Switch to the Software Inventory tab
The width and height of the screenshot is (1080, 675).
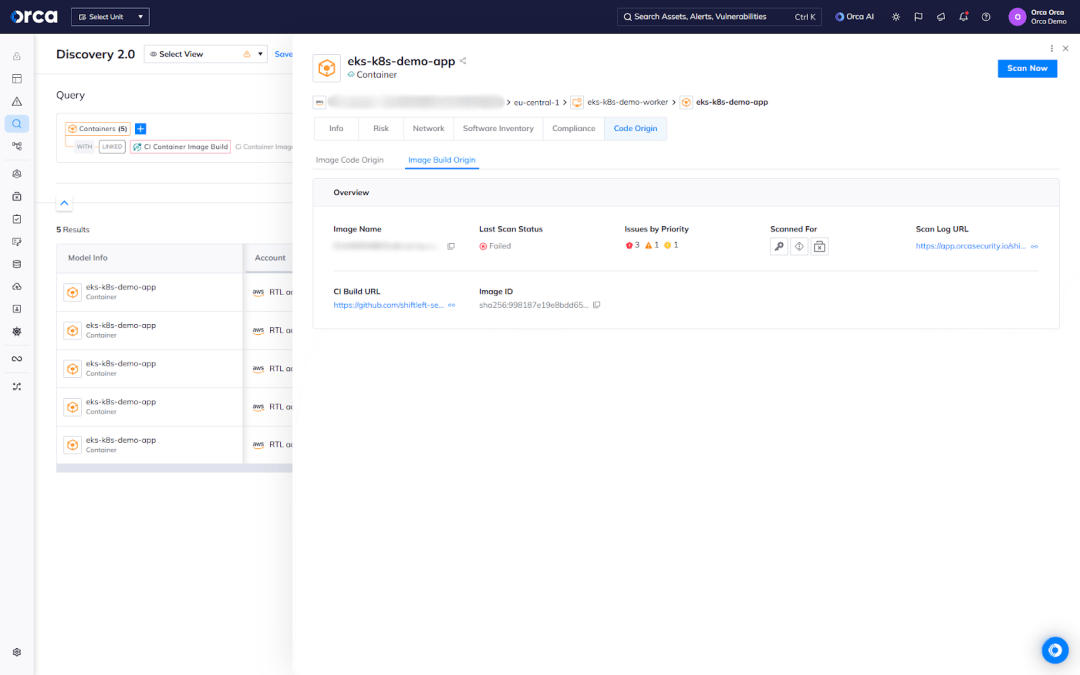pos(498,129)
